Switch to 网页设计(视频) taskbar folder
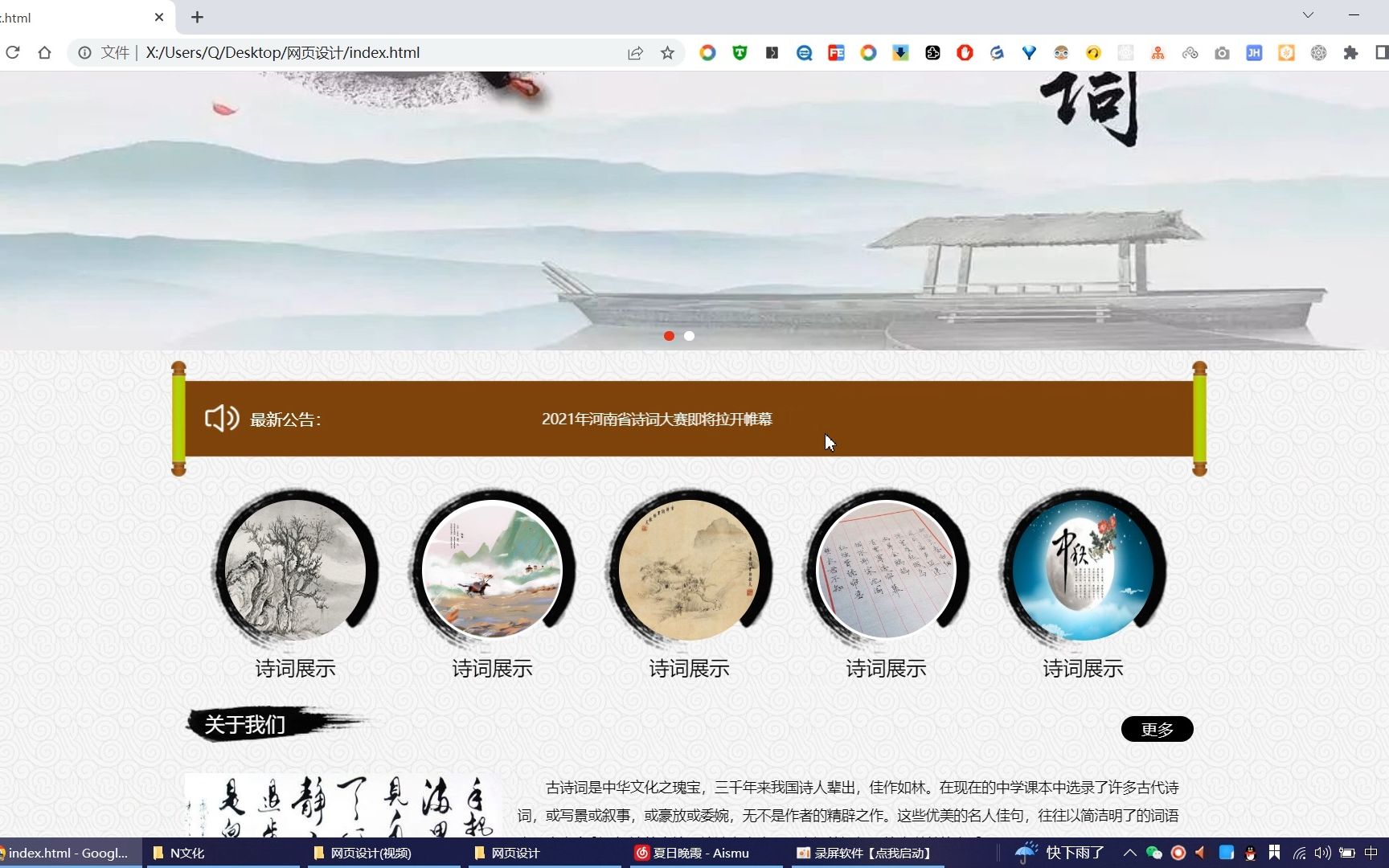Screen dimensions: 1389x868 tap(384, 853)
